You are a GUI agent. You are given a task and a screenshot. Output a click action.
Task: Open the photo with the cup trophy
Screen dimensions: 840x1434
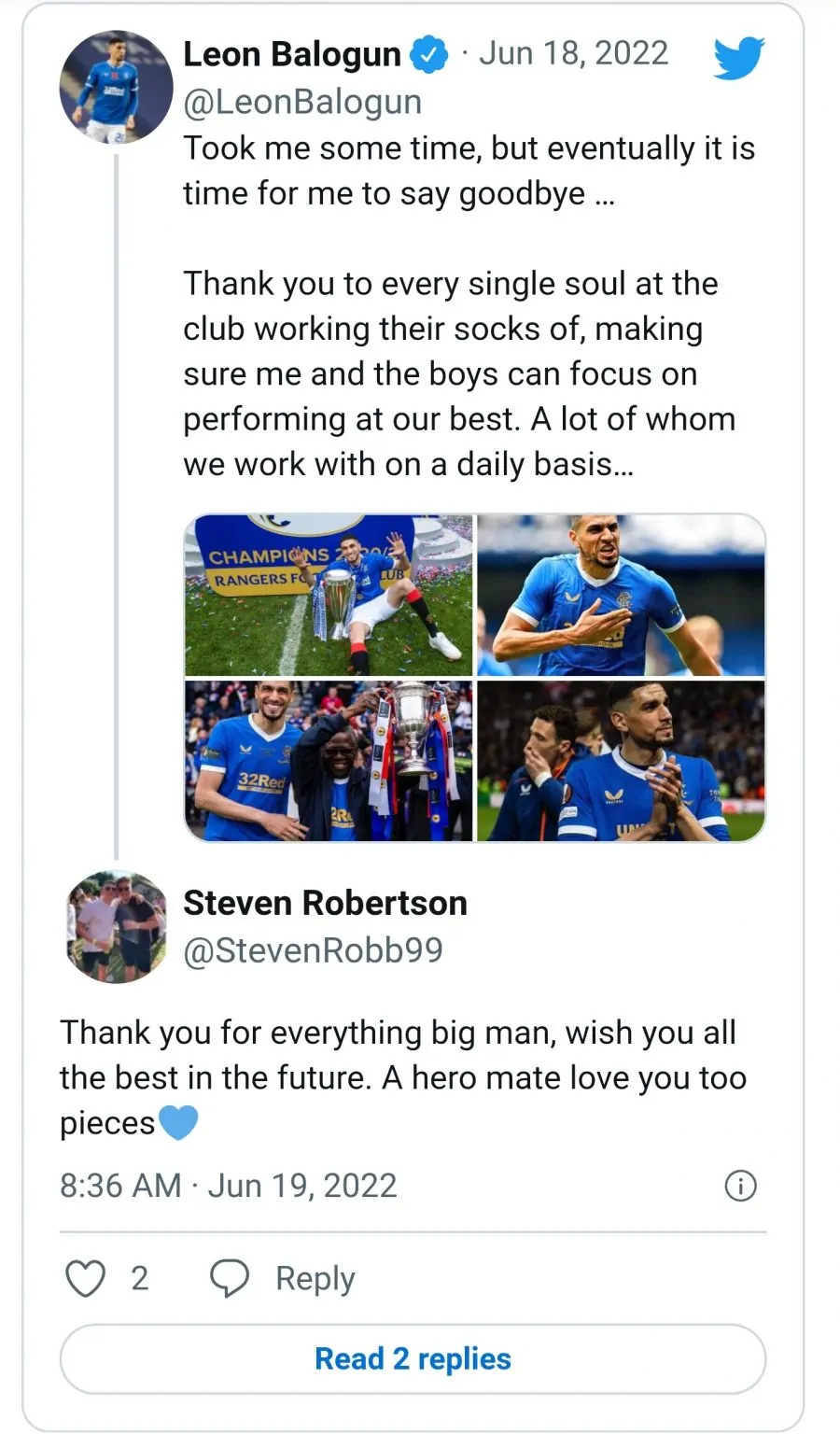click(x=329, y=761)
